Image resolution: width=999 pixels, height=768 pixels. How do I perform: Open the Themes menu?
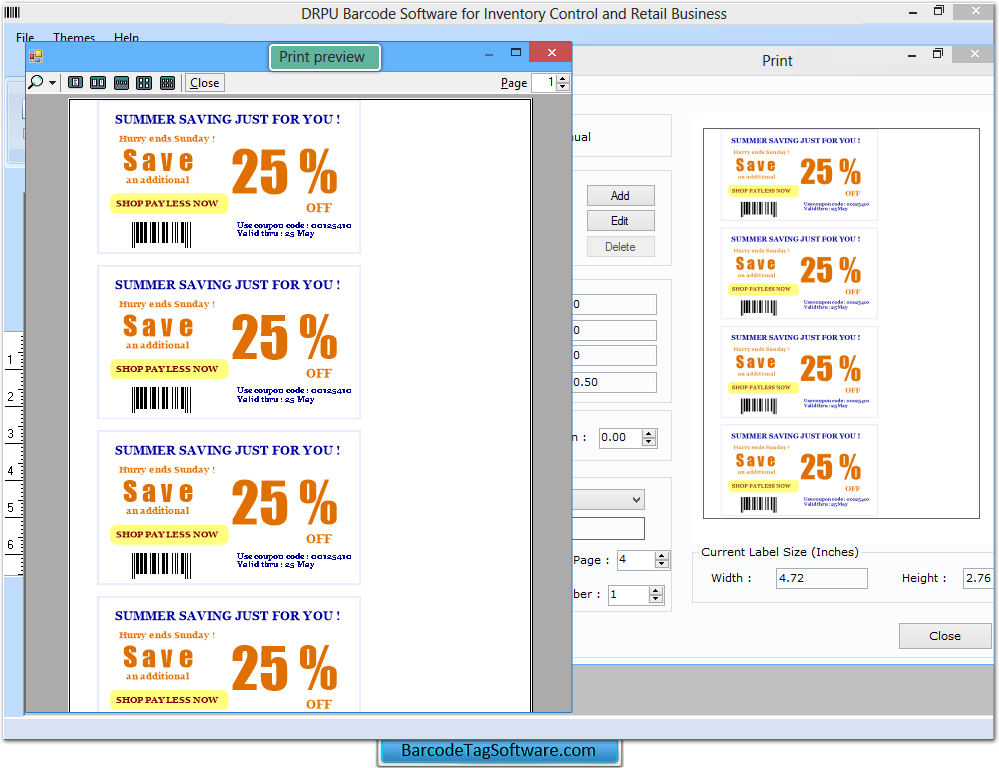coord(74,38)
